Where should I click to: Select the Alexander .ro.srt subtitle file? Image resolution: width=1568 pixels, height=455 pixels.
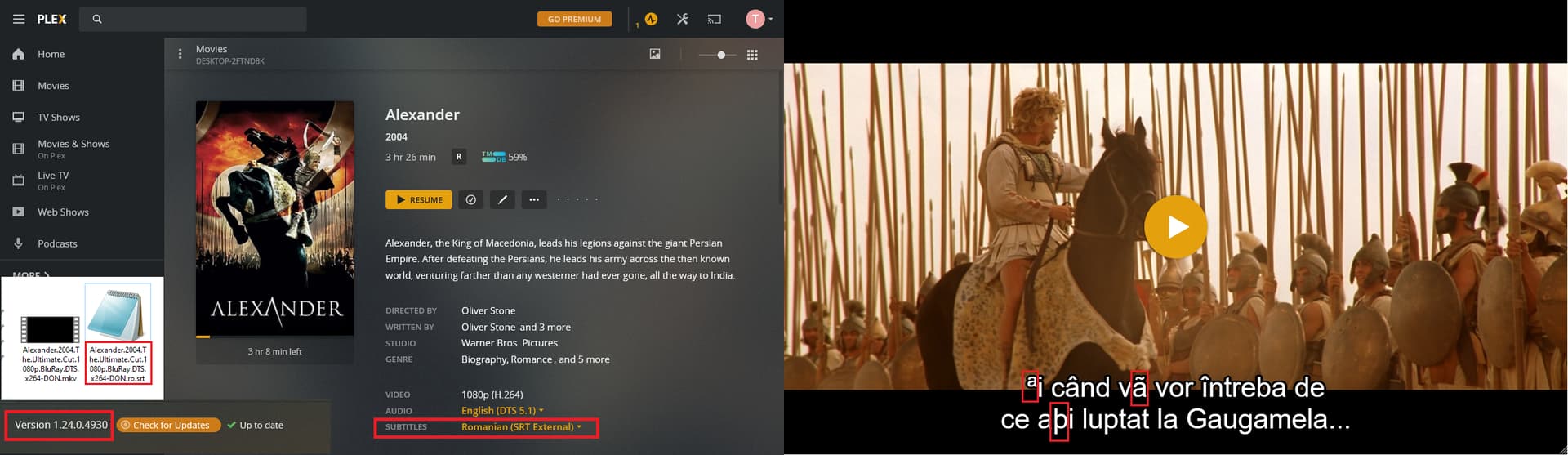118,335
